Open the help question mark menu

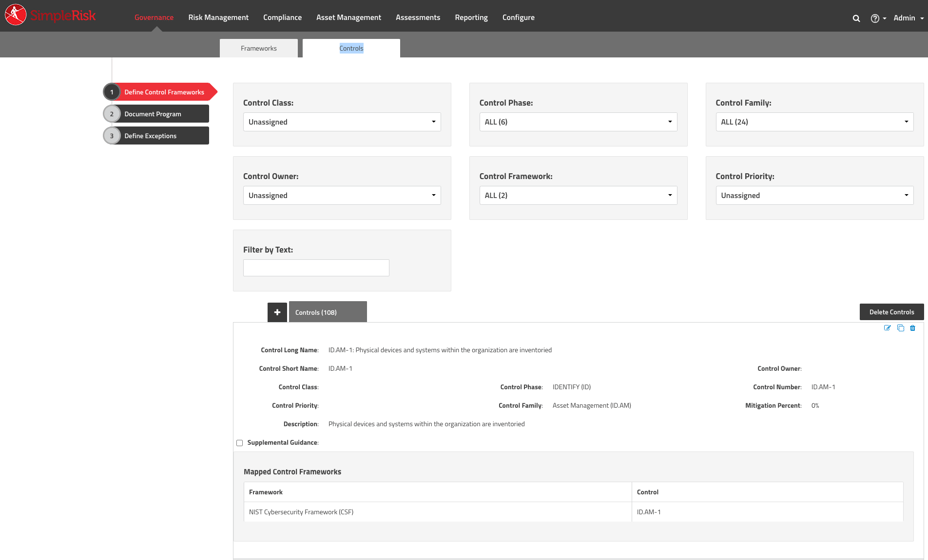[x=876, y=18]
